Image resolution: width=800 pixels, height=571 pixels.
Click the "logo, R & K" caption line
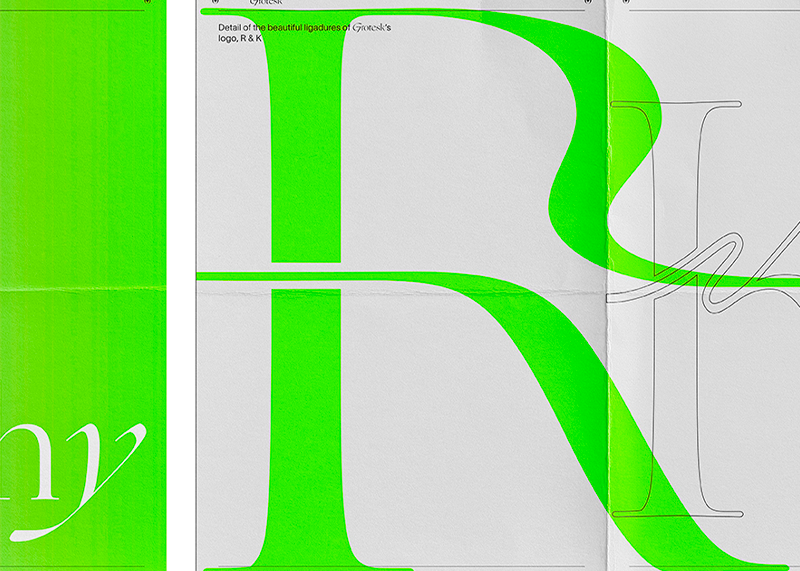click(240, 39)
